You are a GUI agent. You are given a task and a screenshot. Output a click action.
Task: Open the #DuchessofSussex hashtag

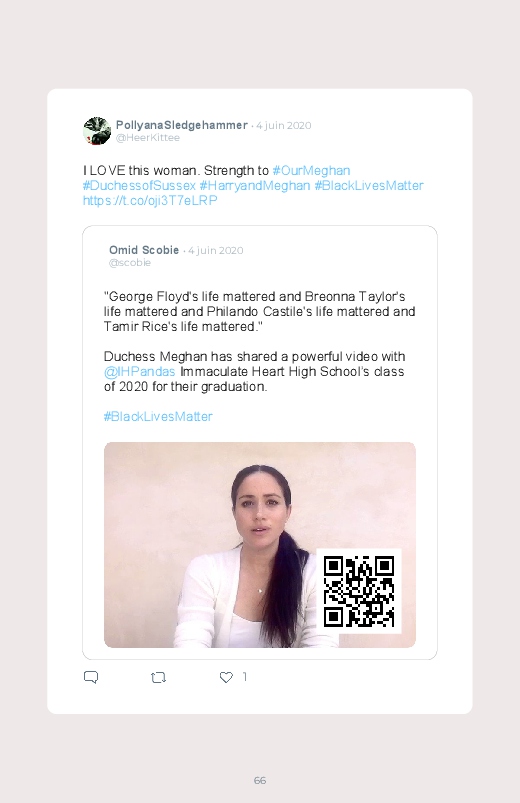[139, 185]
